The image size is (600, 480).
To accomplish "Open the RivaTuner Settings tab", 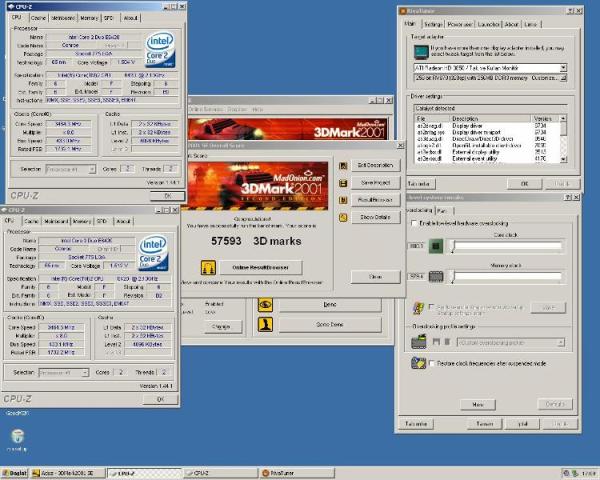I will [x=433, y=24].
